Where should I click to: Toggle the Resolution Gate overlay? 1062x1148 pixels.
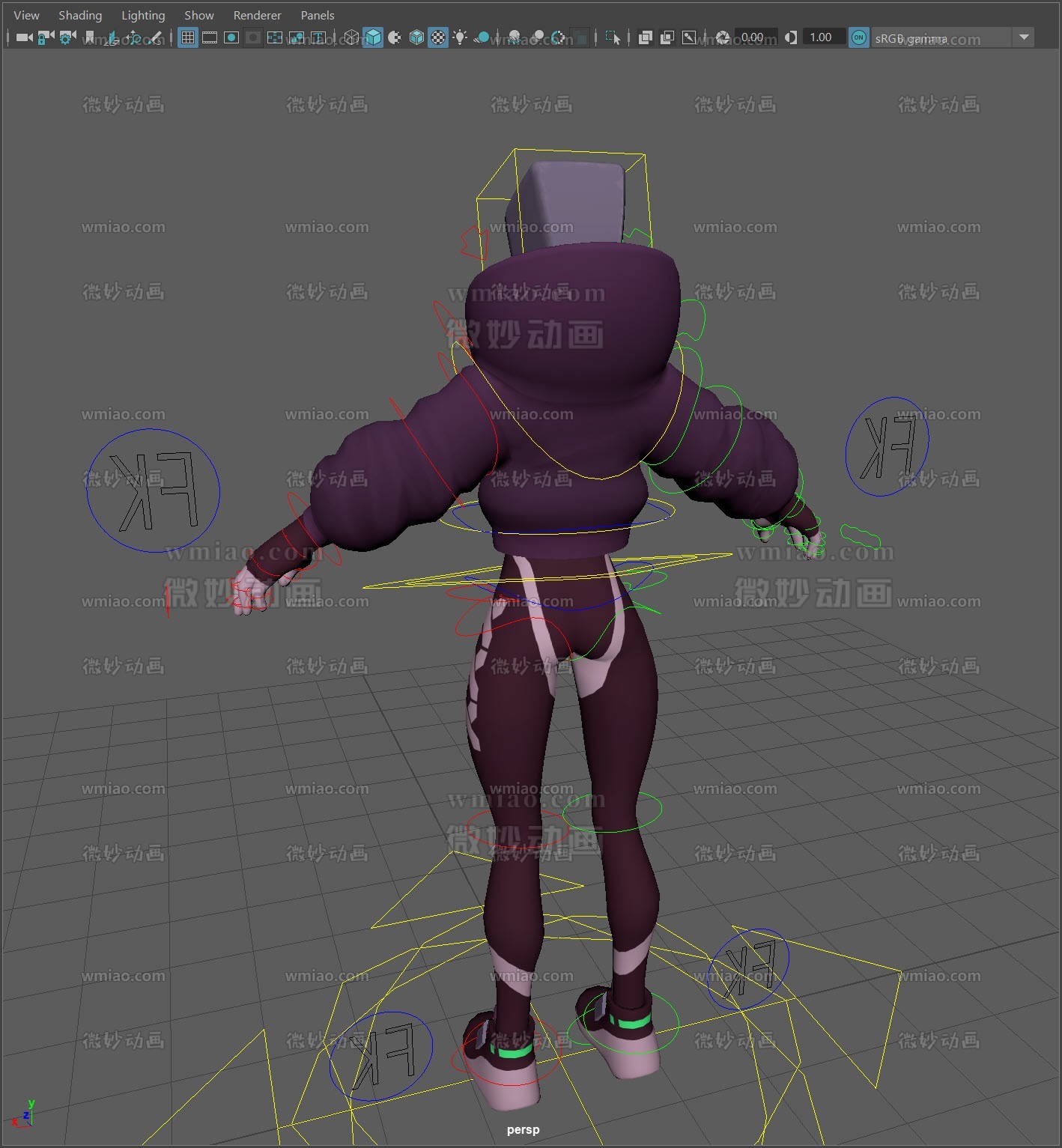pos(231,37)
